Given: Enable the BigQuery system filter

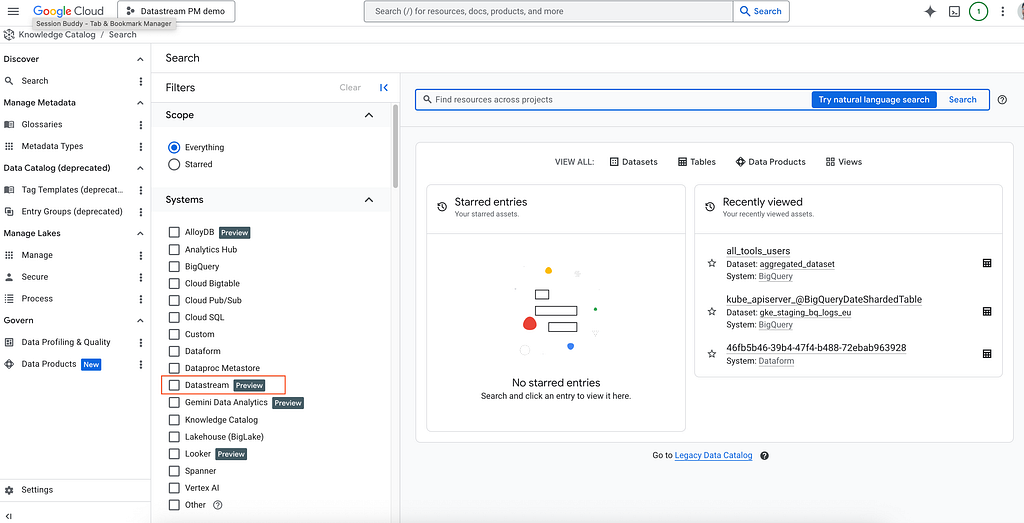Looking at the screenshot, I should click(174, 266).
